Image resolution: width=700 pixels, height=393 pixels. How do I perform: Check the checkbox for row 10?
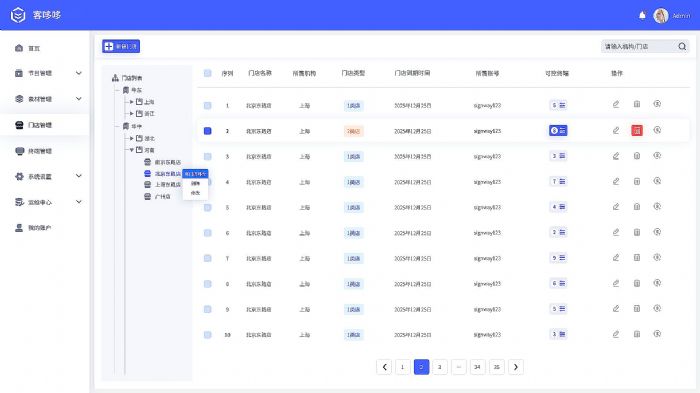(208, 335)
